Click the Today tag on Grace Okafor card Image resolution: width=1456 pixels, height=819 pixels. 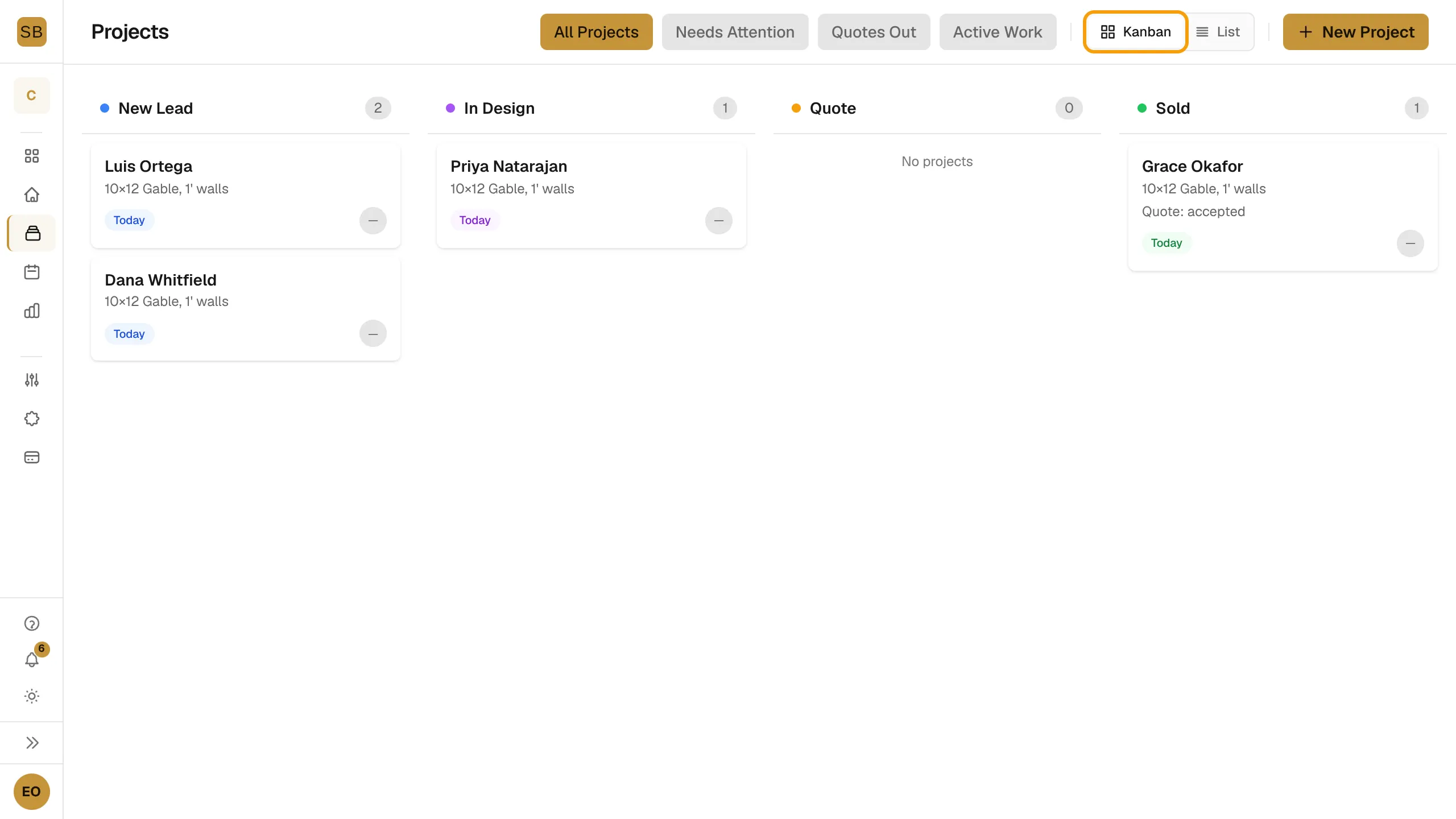click(1167, 243)
